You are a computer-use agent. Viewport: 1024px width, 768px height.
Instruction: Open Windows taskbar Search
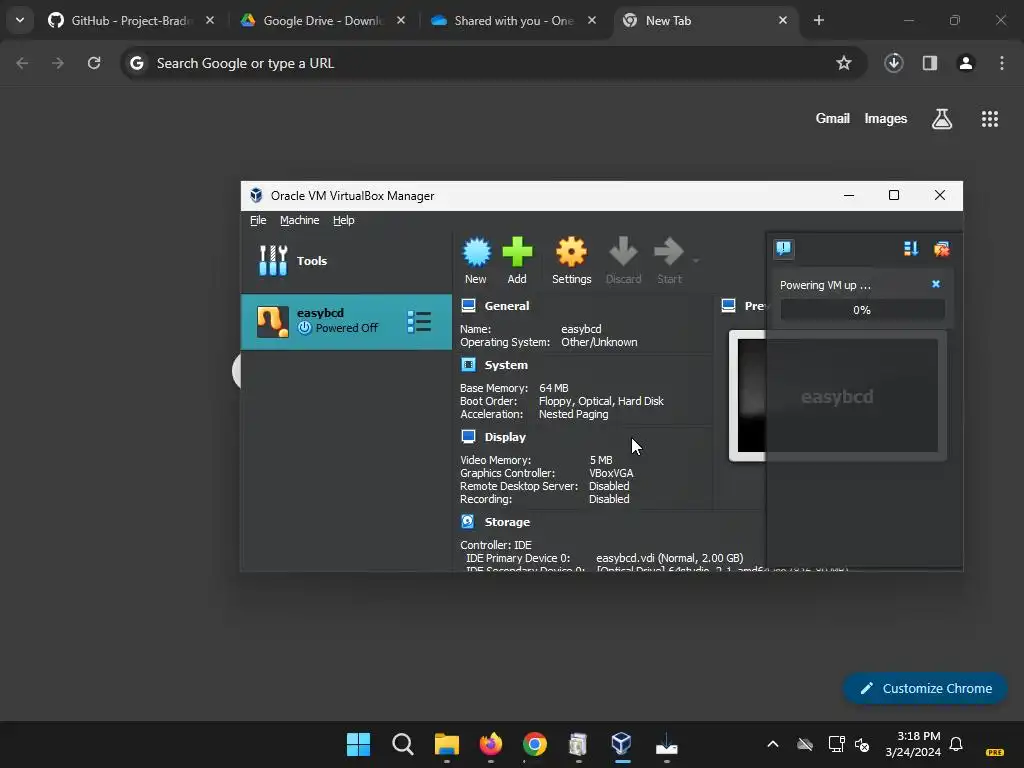[x=402, y=744]
